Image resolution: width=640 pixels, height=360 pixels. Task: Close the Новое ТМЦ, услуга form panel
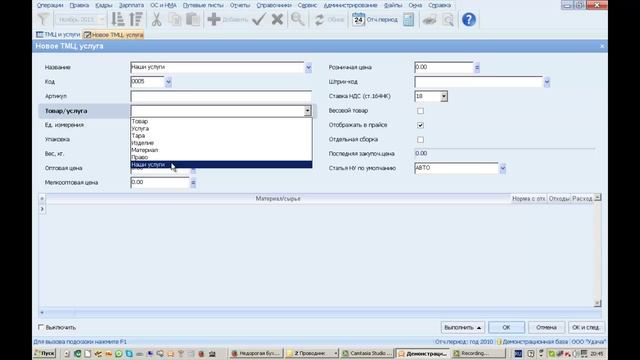point(602,46)
